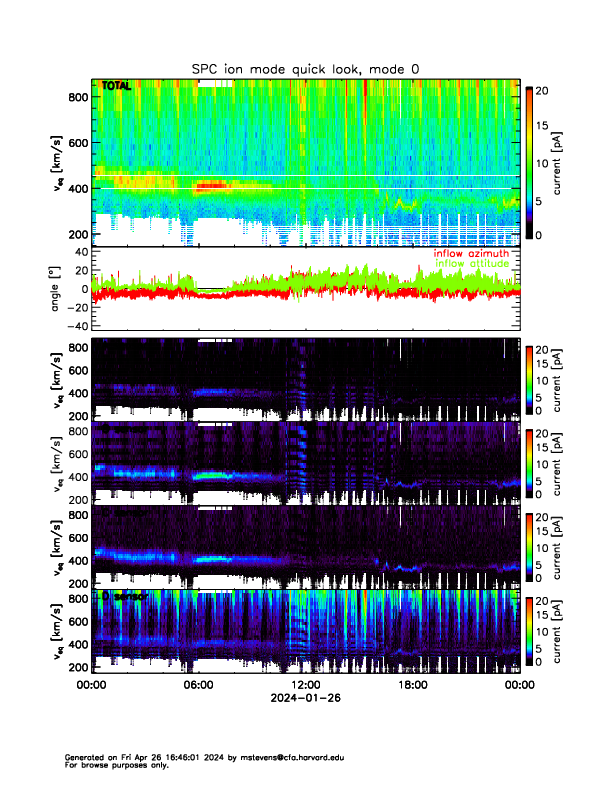
Task: Click the second spectrogram panel's color bar
Action: [x=529, y=378]
